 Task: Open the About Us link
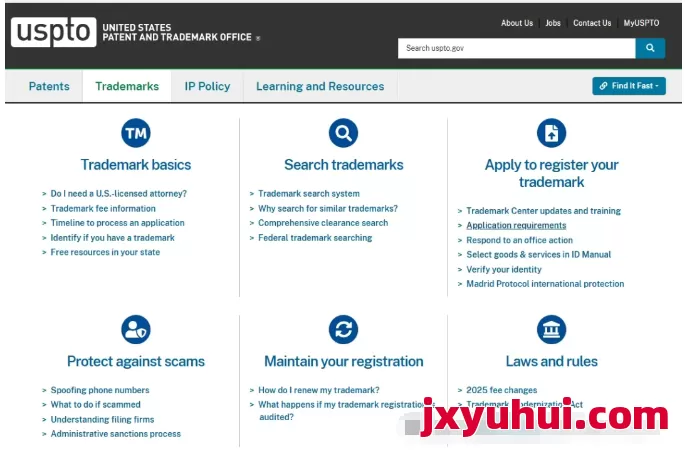(517, 23)
